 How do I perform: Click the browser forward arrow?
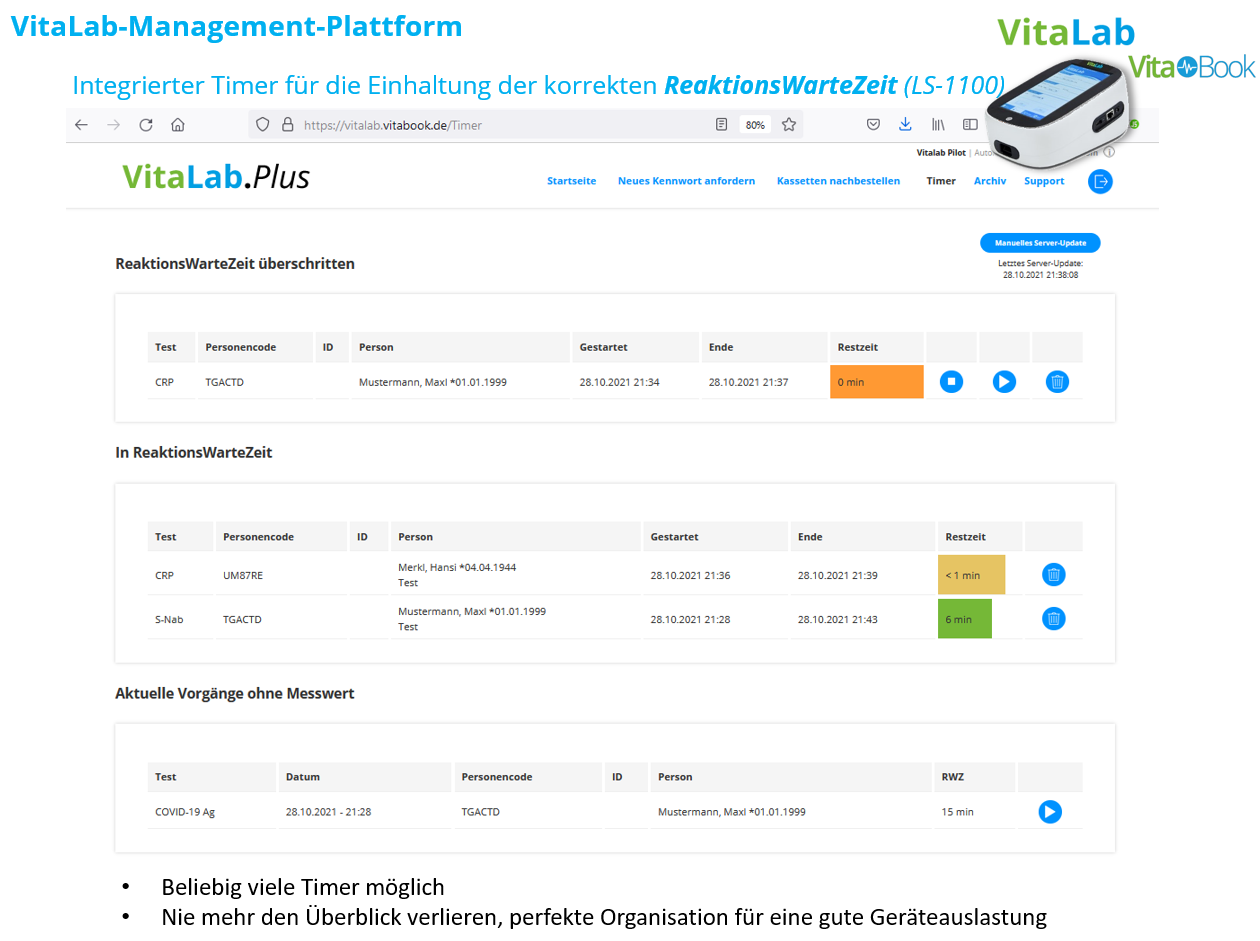coord(114,125)
